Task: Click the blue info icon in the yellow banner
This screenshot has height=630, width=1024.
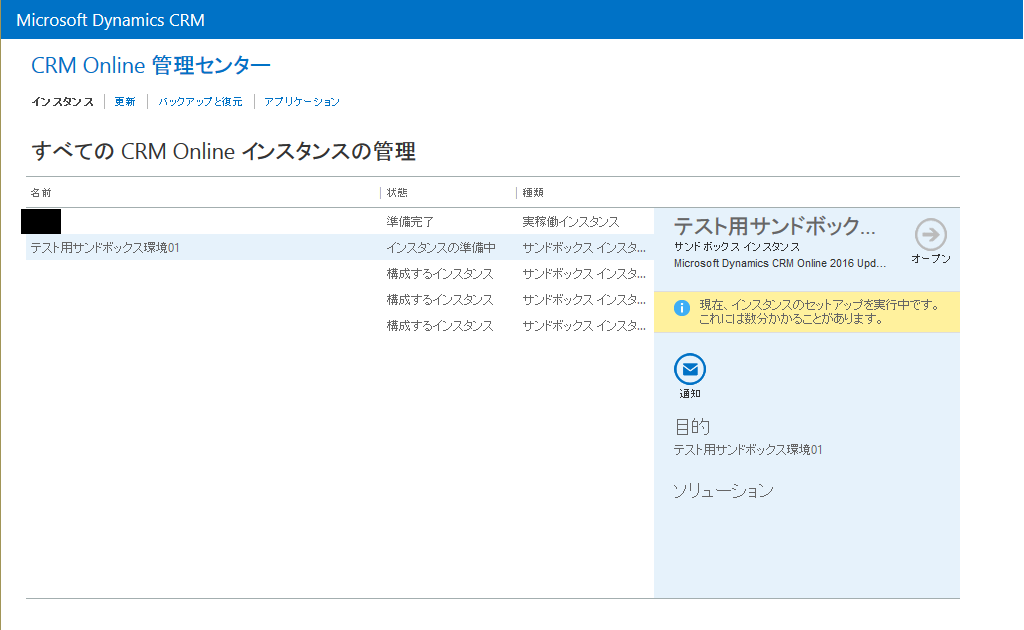Action: point(682,308)
